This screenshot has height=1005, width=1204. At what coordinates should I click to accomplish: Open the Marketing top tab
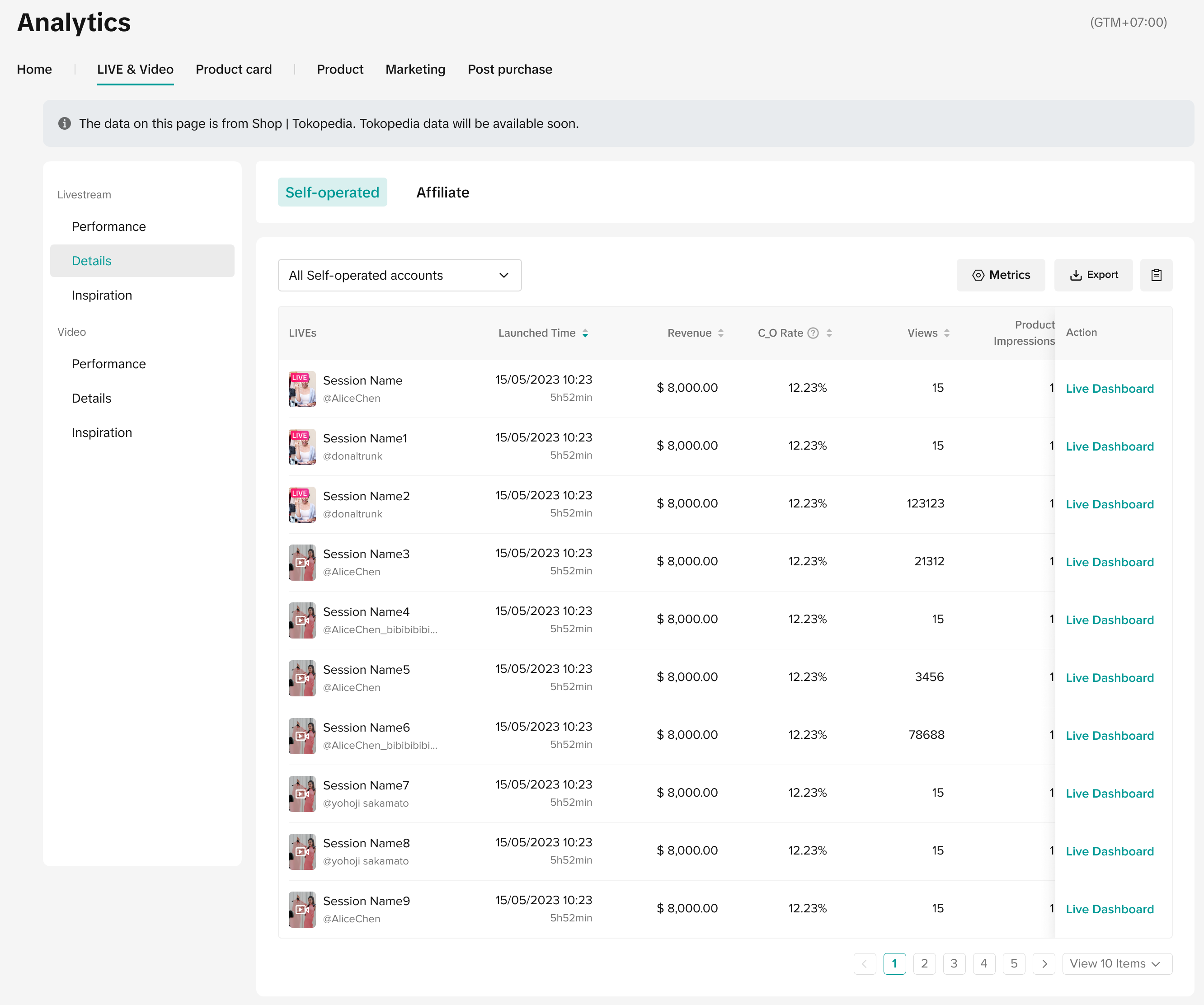coord(415,70)
